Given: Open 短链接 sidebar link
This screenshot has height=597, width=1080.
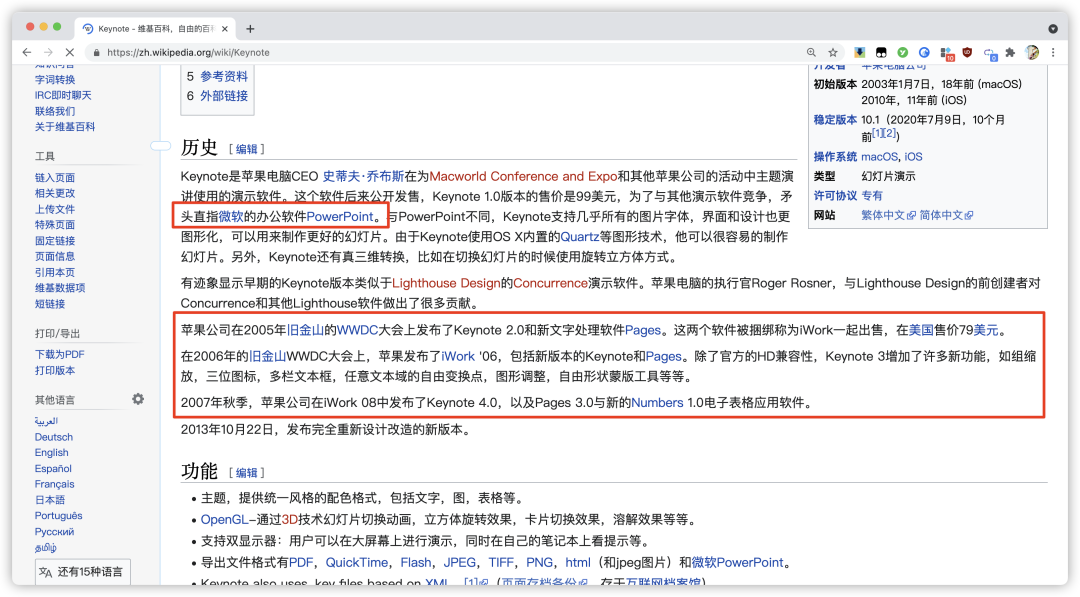Looking at the screenshot, I should [x=50, y=304].
